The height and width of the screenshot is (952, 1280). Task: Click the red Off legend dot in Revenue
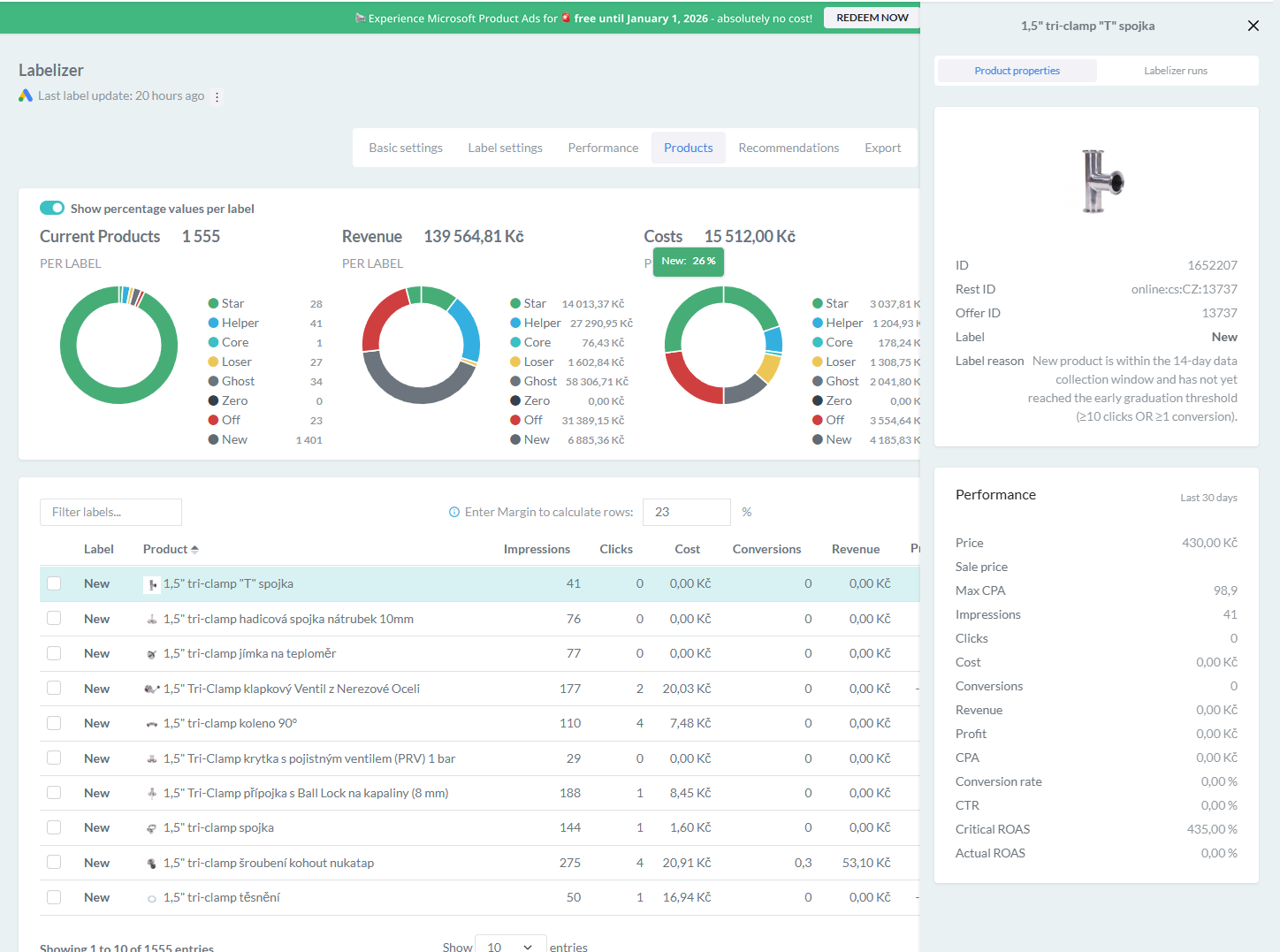click(515, 420)
